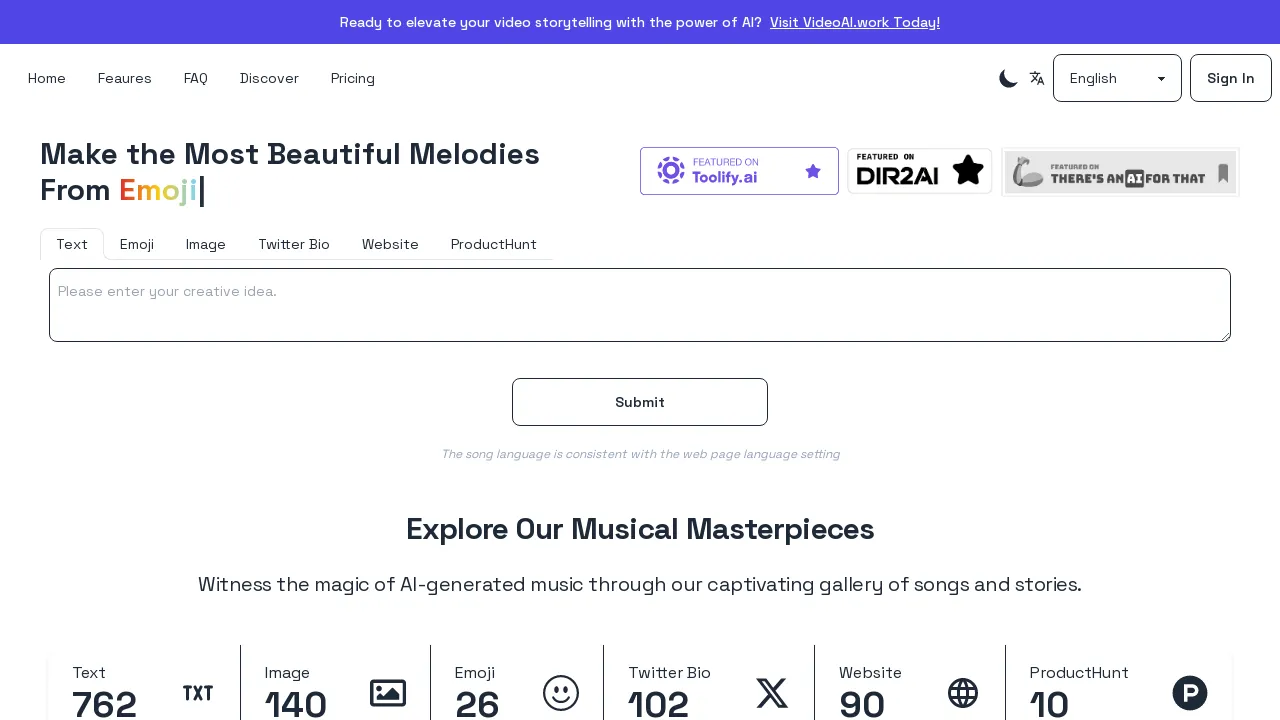
Task: Click the ProductHunt P icon
Action: tap(1190, 692)
